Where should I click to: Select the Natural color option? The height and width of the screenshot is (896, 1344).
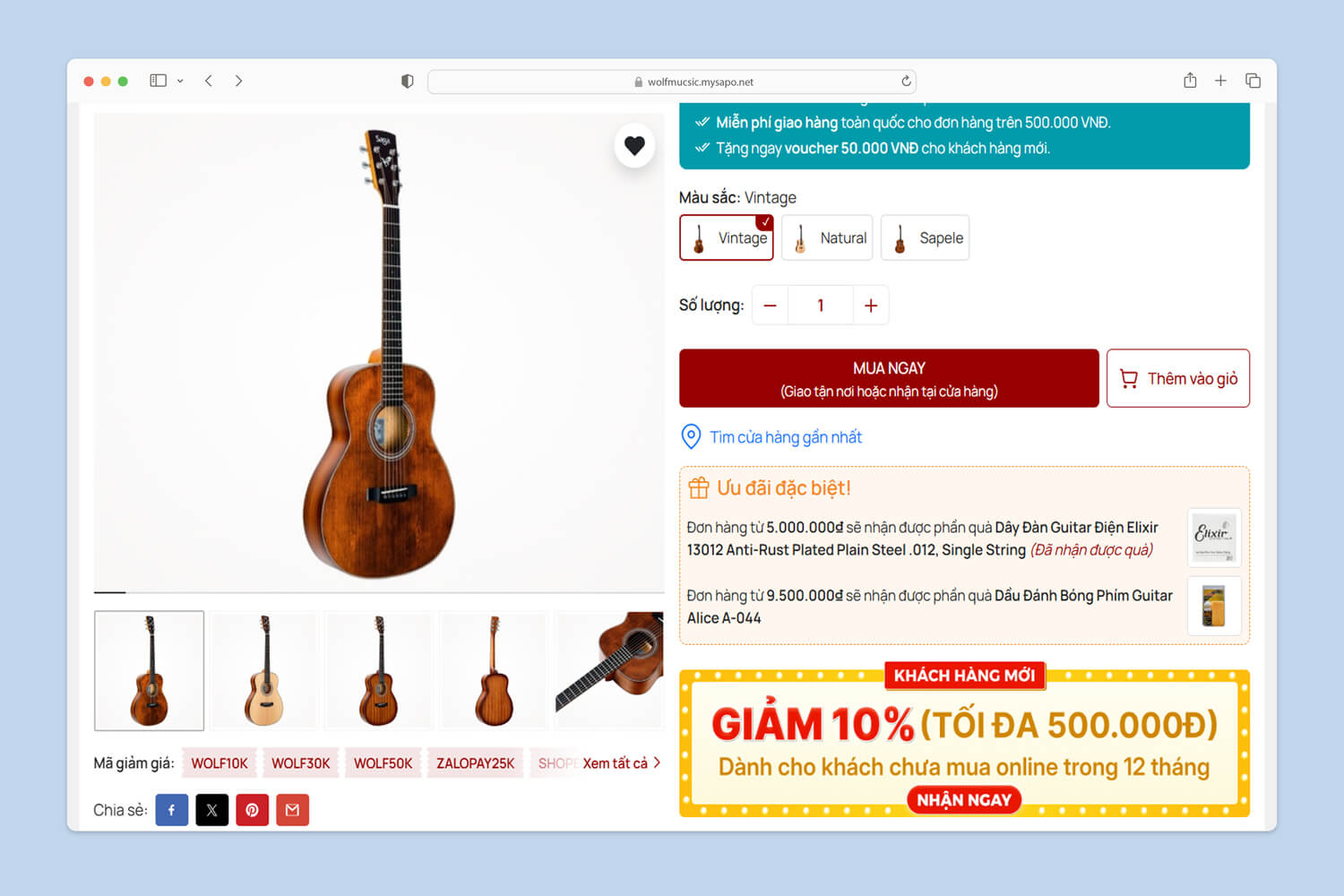[827, 237]
